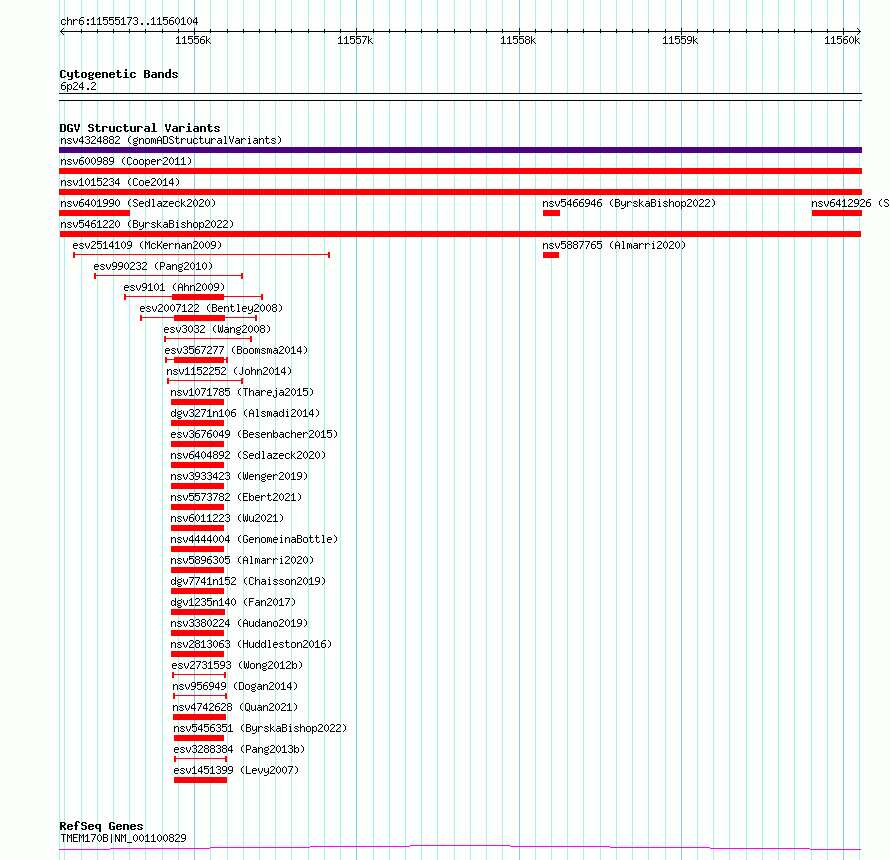Viewport: 890px width, 860px height.
Task: Open esv1451399 (Levy2007) variant label
Action: pyautogui.click(x=236, y=770)
